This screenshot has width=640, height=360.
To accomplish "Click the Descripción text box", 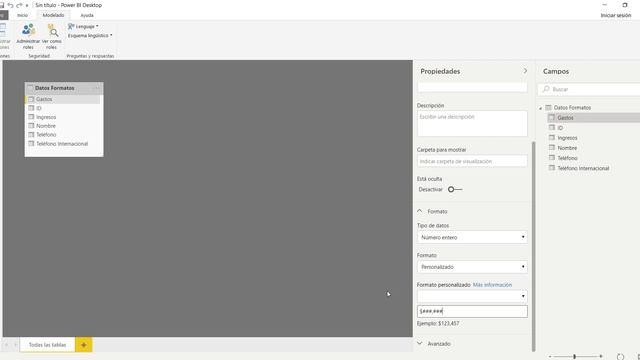I will [472, 124].
